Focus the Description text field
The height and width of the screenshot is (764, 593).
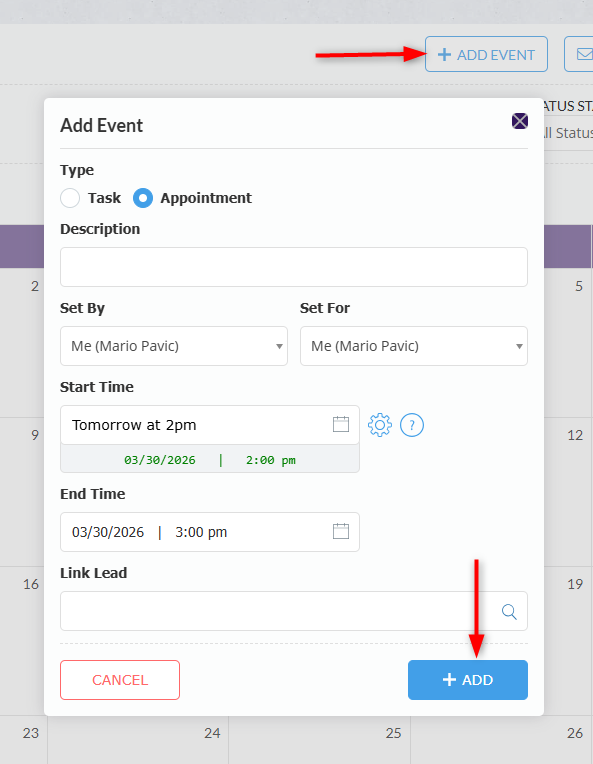(x=294, y=267)
